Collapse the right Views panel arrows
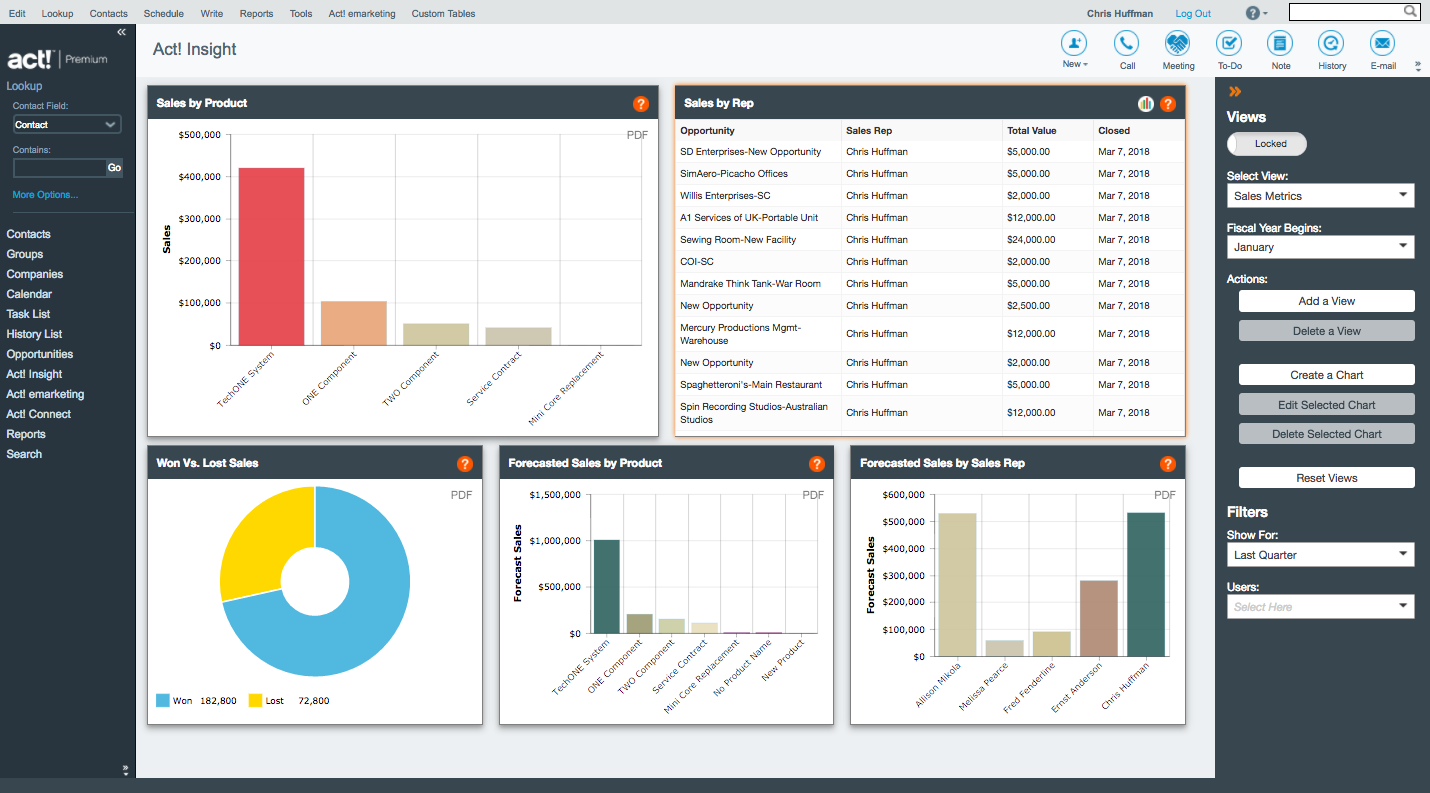The width and height of the screenshot is (1430, 793). coord(1235,91)
